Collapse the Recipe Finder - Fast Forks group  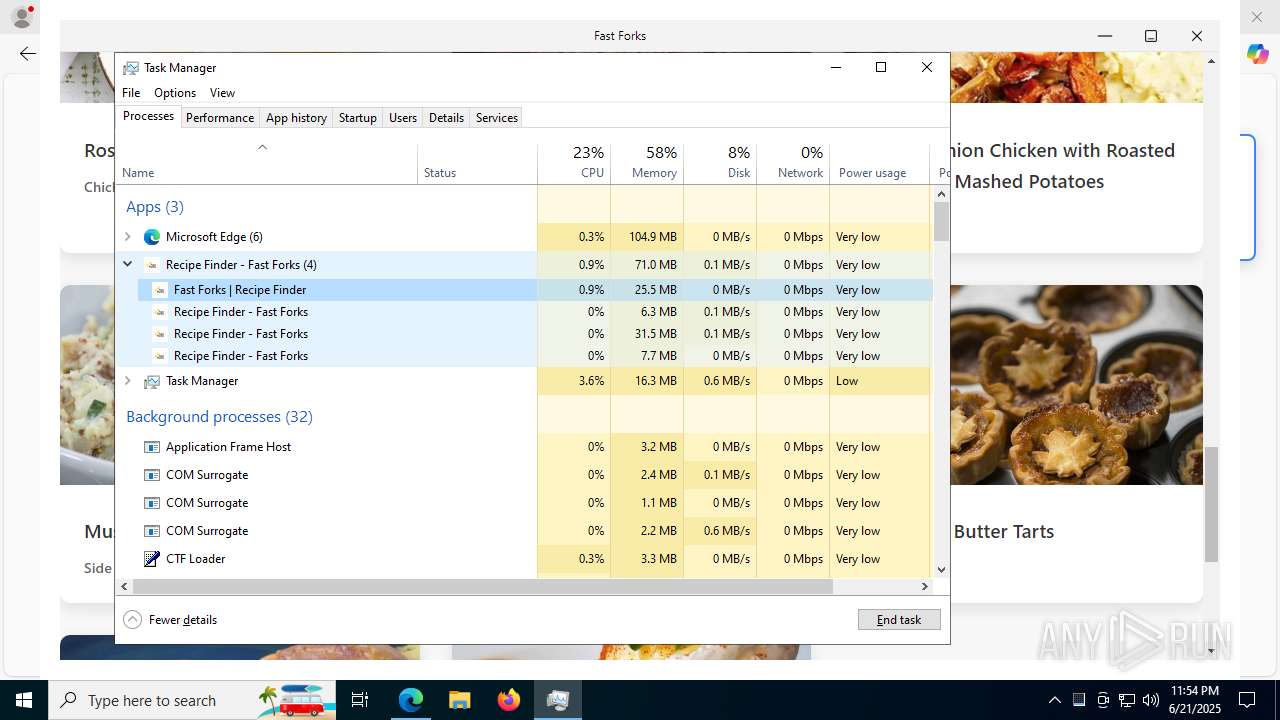point(127,265)
